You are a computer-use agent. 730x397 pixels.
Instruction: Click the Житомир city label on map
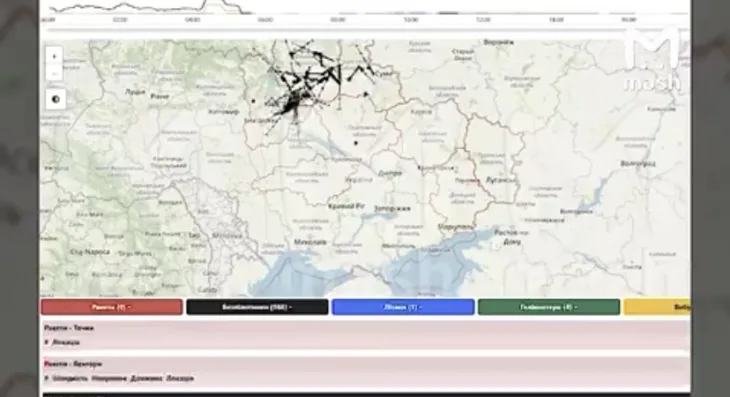pyautogui.click(x=223, y=112)
